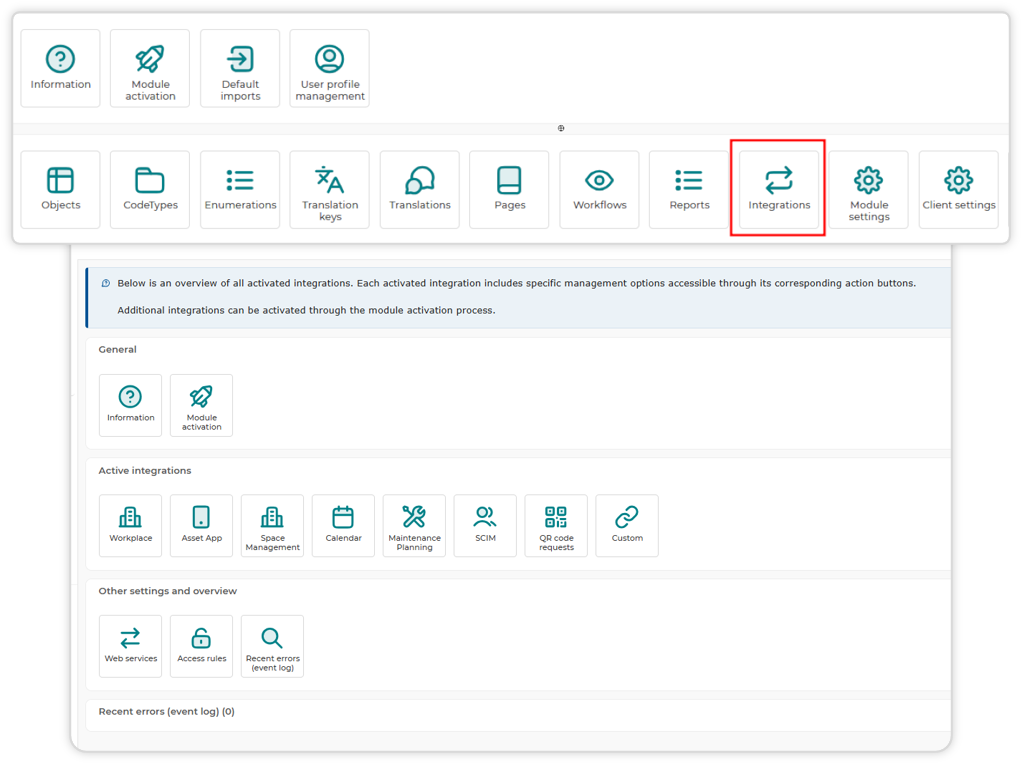Screen dimensions: 1022x764
Task: Open the Recent errors magnifier tile
Action: pos(272,646)
